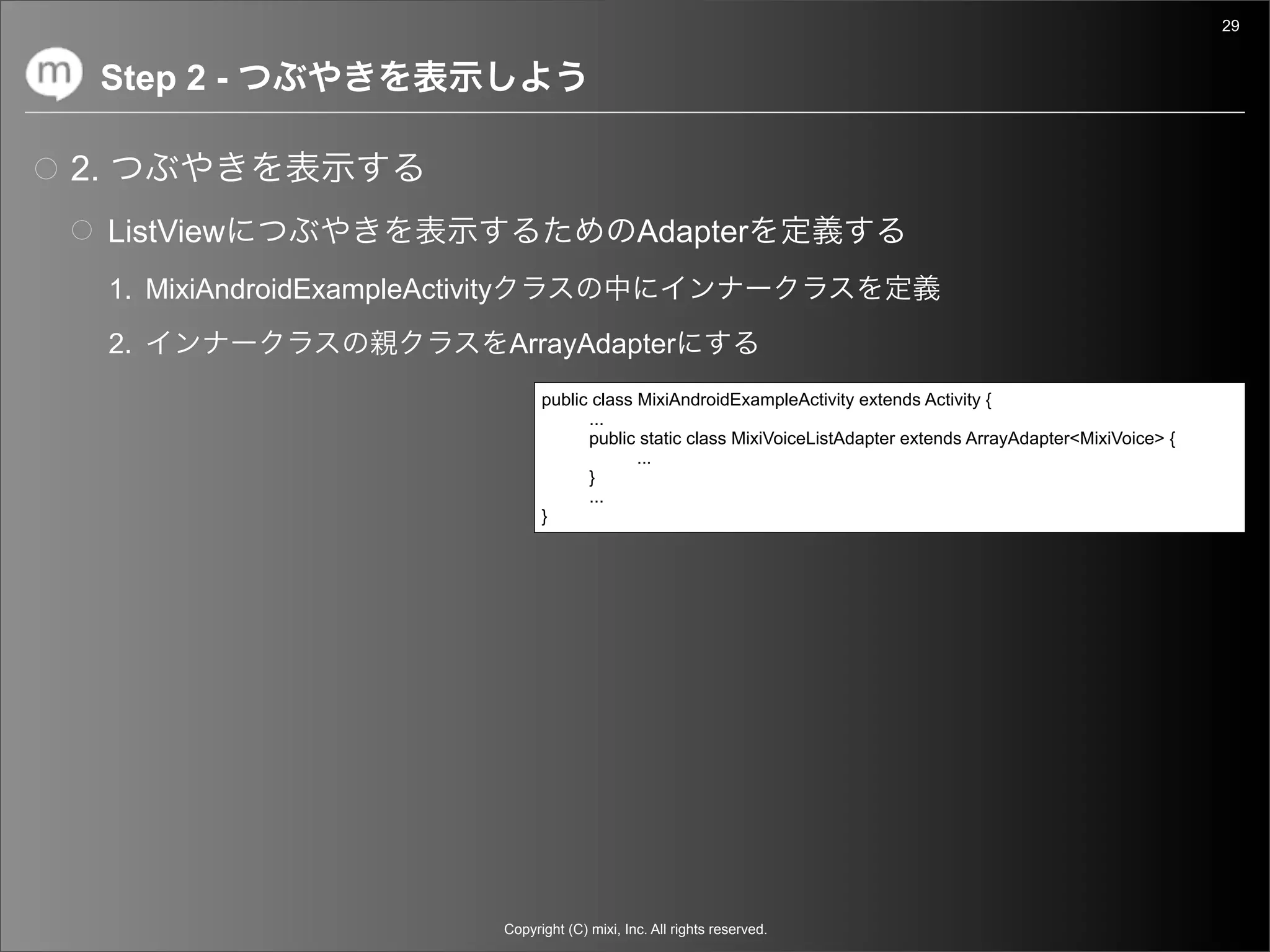Click the slide title 'Step 2 - つぶやきを表示しよう'
Viewport: 1270px width, 952px height.
[x=343, y=77]
